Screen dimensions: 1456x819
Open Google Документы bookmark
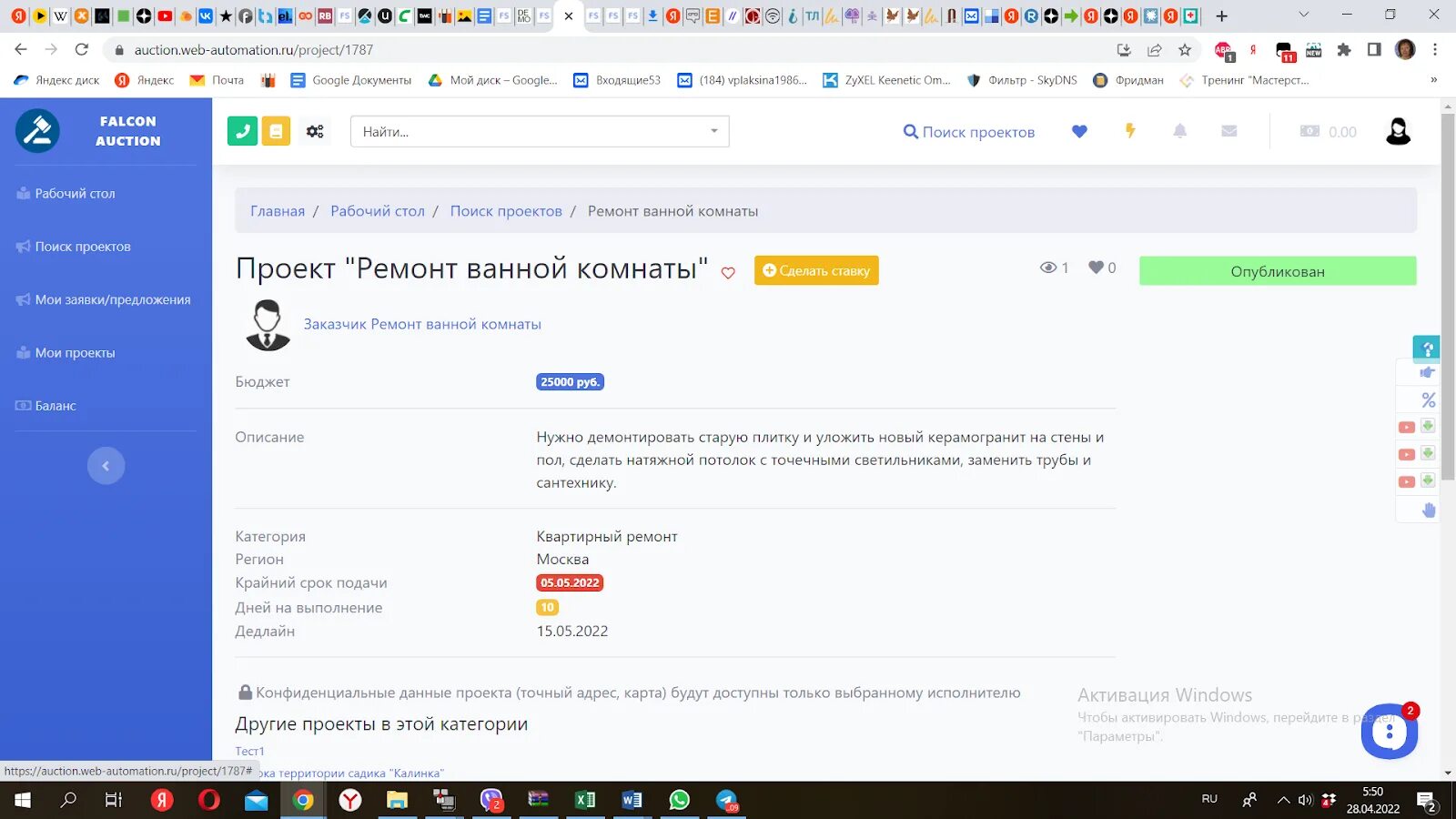pos(351,80)
